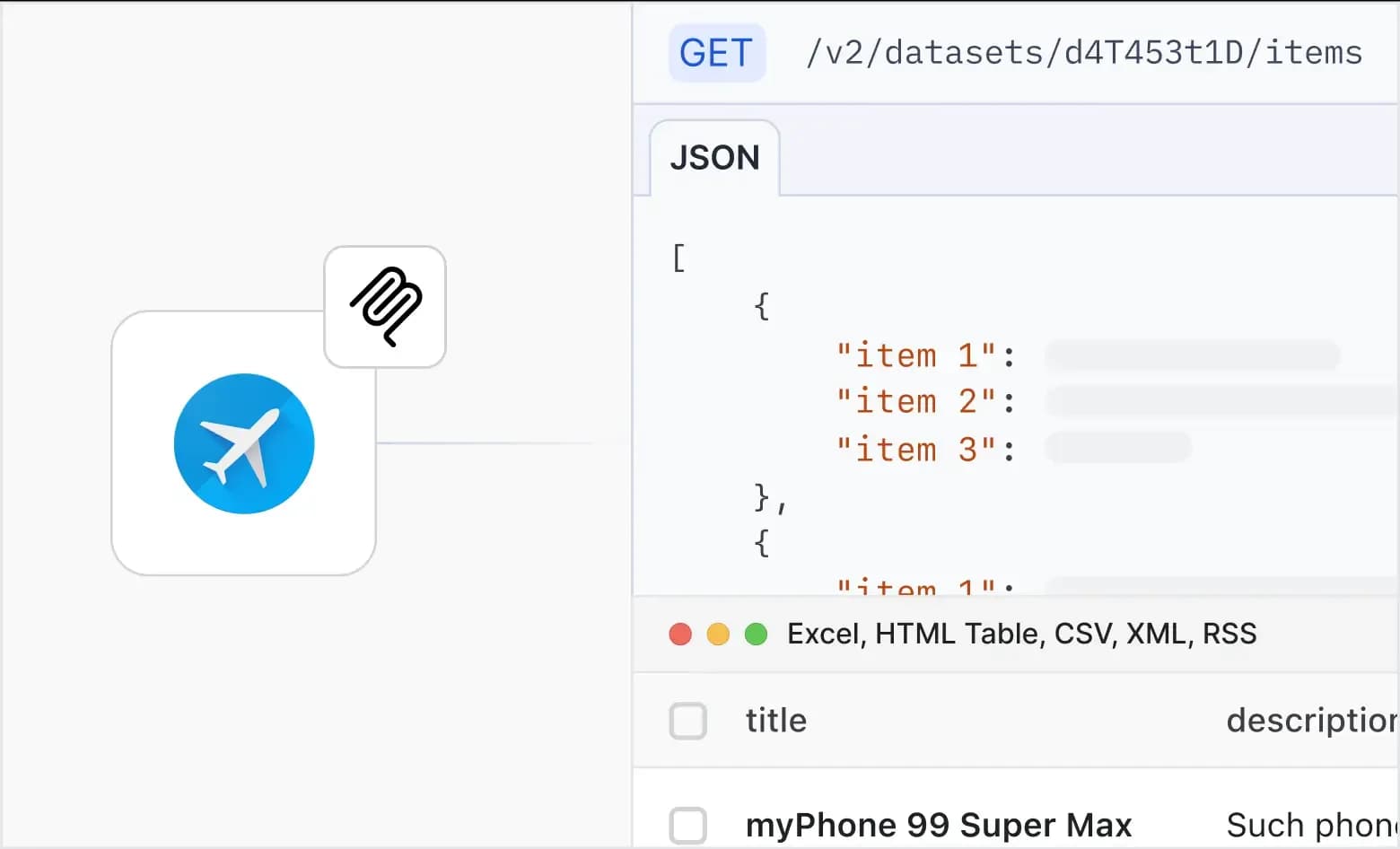The image size is (1400, 849).
Task: Sort by the title column header
Action: [x=775, y=721]
